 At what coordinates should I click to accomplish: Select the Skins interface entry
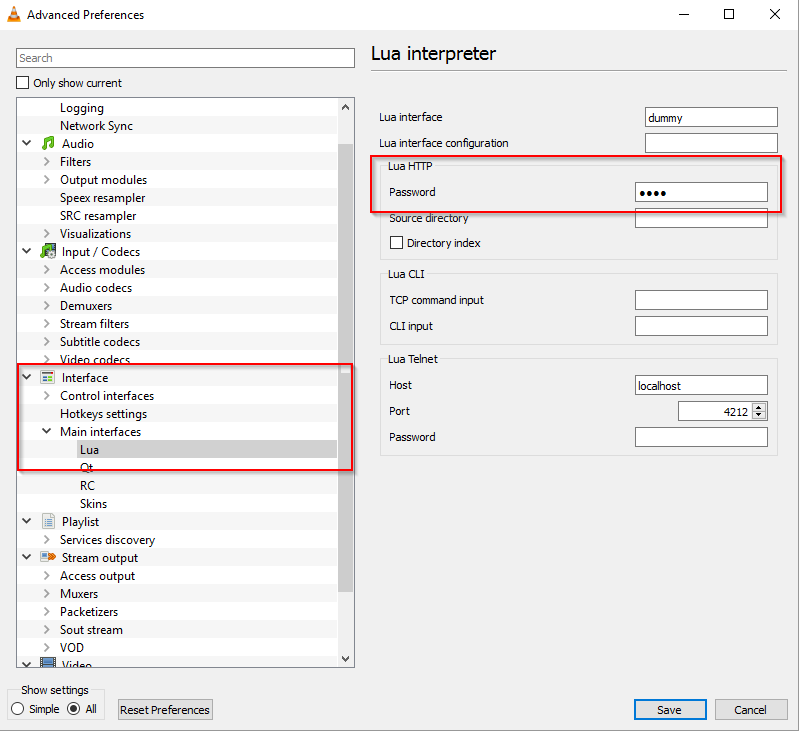coord(93,504)
